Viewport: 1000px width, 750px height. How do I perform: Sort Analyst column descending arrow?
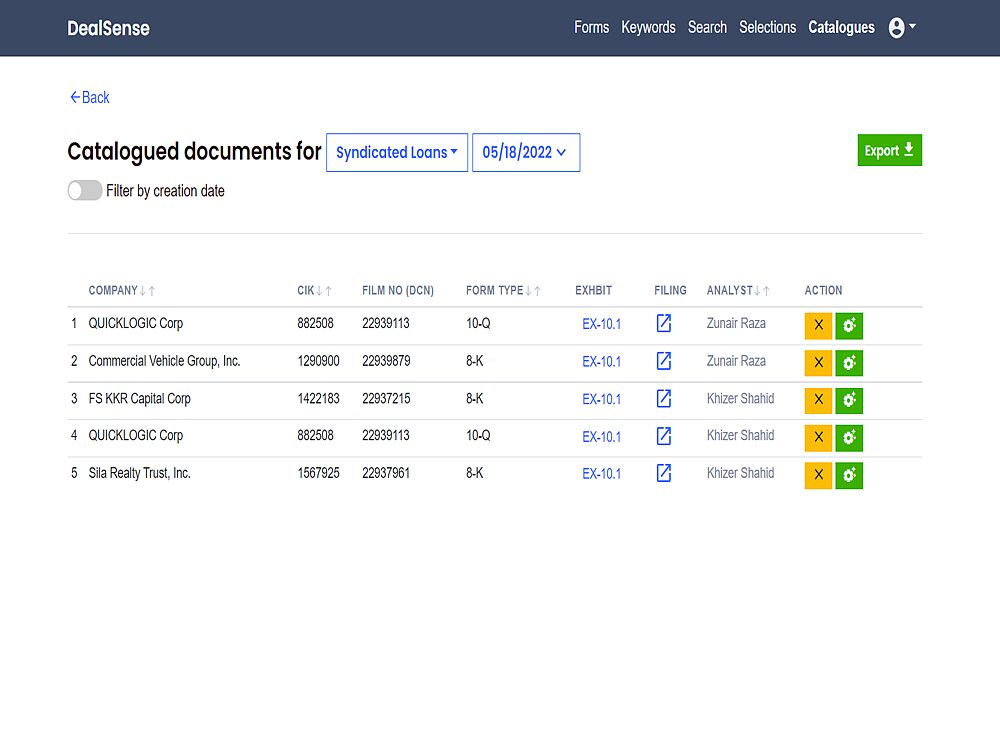(x=757, y=291)
